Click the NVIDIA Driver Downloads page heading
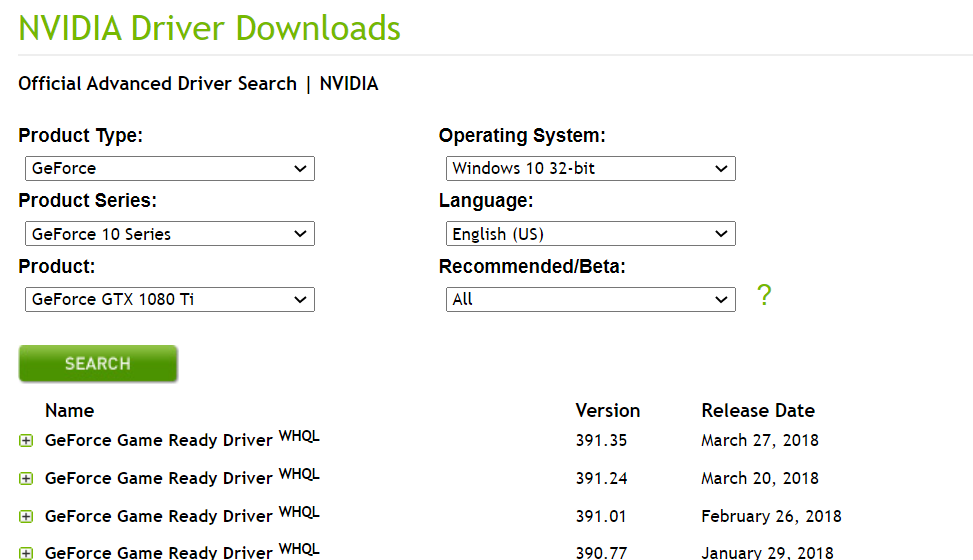973x560 pixels. coord(210,28)
